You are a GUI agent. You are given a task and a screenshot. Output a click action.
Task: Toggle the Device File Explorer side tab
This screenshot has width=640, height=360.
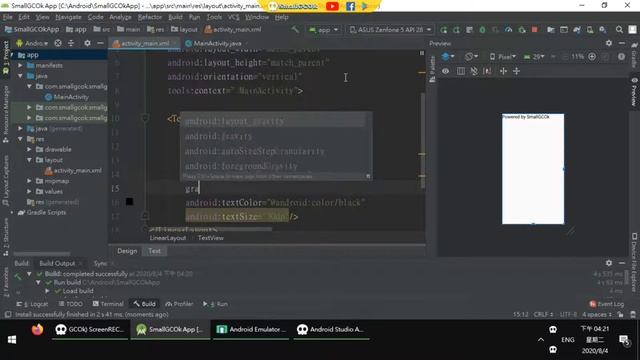point(634,262)
